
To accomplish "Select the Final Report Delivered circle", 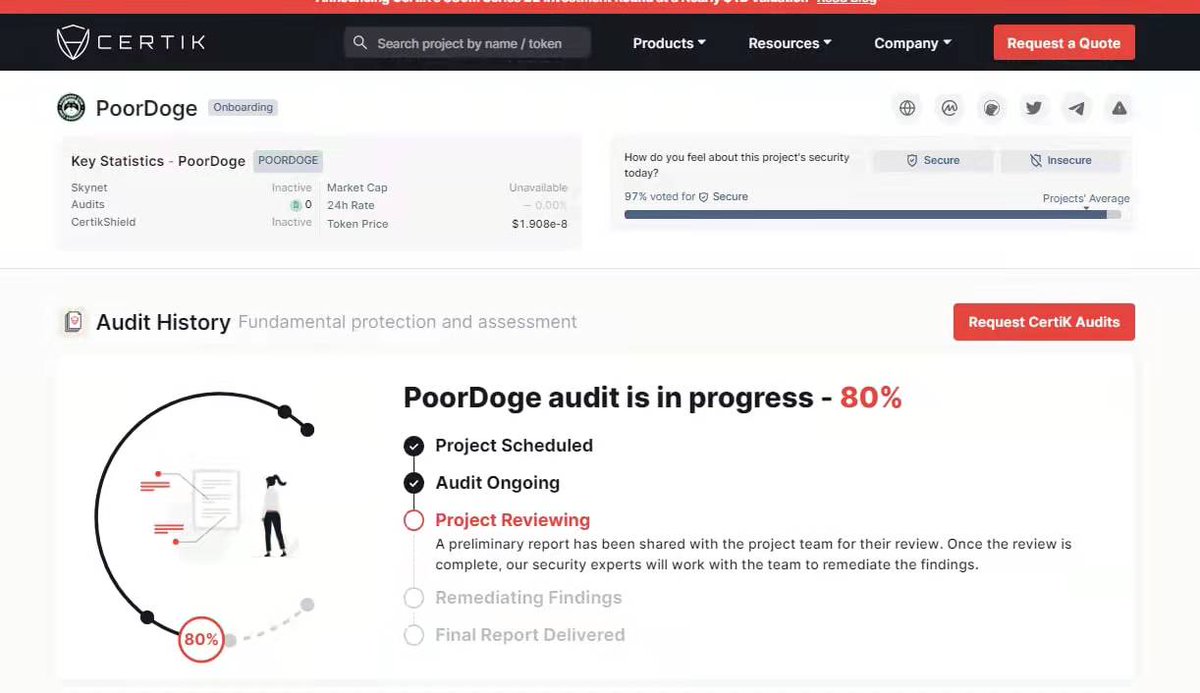I will 413,635.
